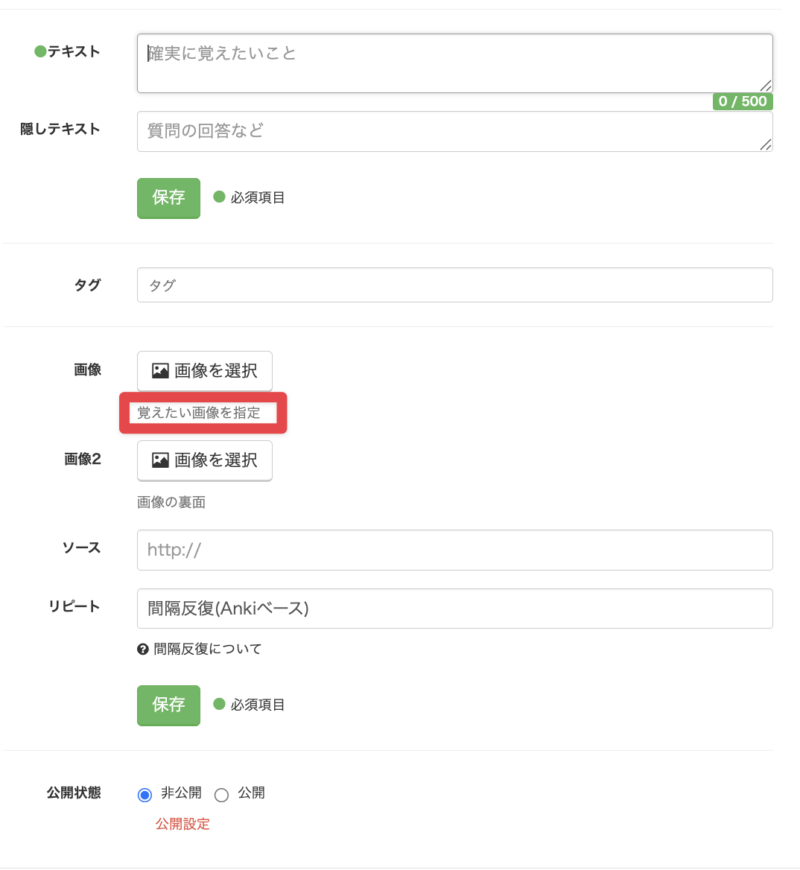800x870 pixels.
Task: Click the picture icon in 画像2 select button
Action: pyautogui.click(x=160, y=460)
